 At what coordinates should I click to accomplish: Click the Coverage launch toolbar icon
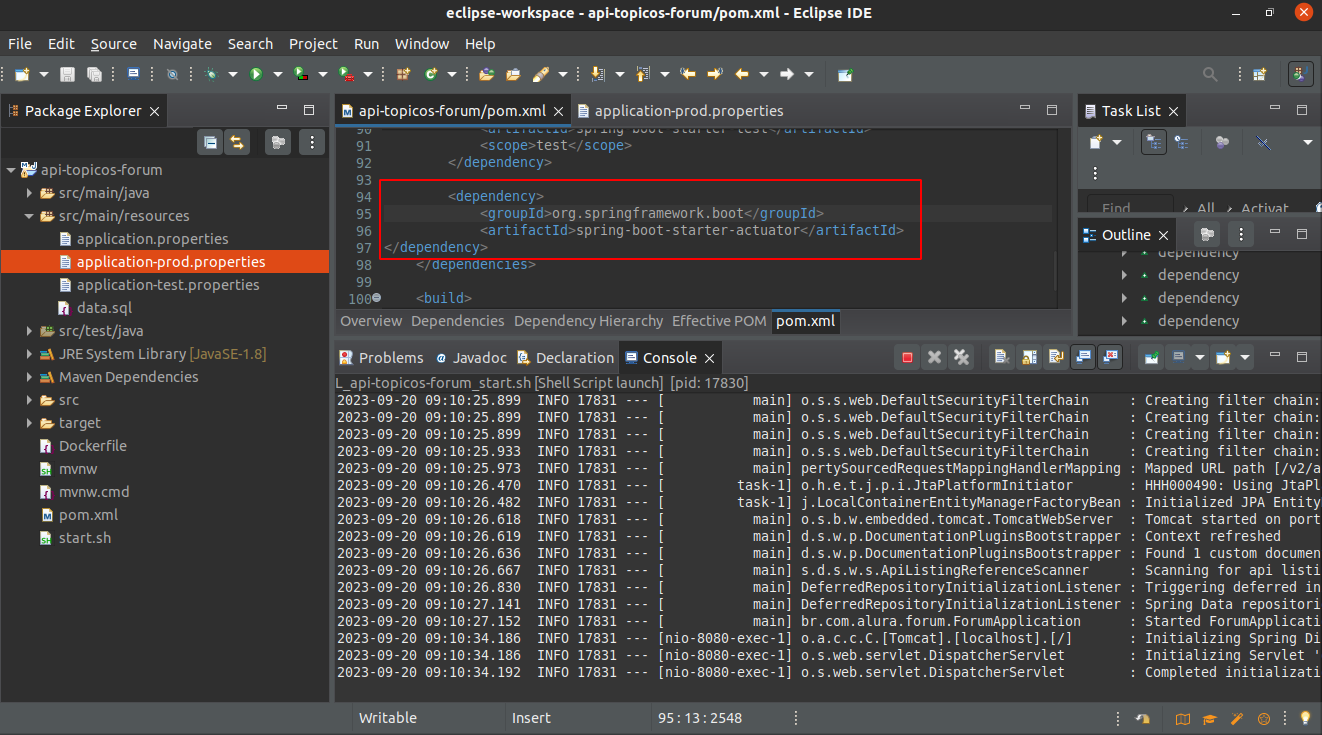point(301,74)
